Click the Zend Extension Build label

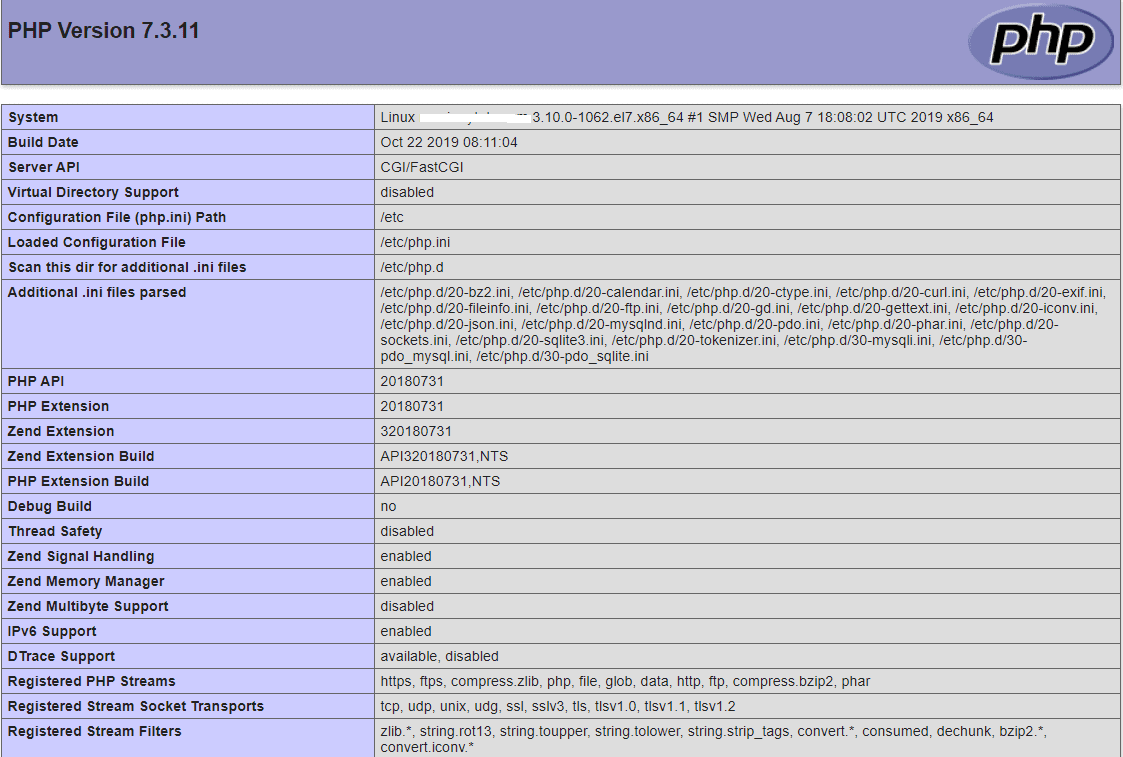[x=81, y=457]
